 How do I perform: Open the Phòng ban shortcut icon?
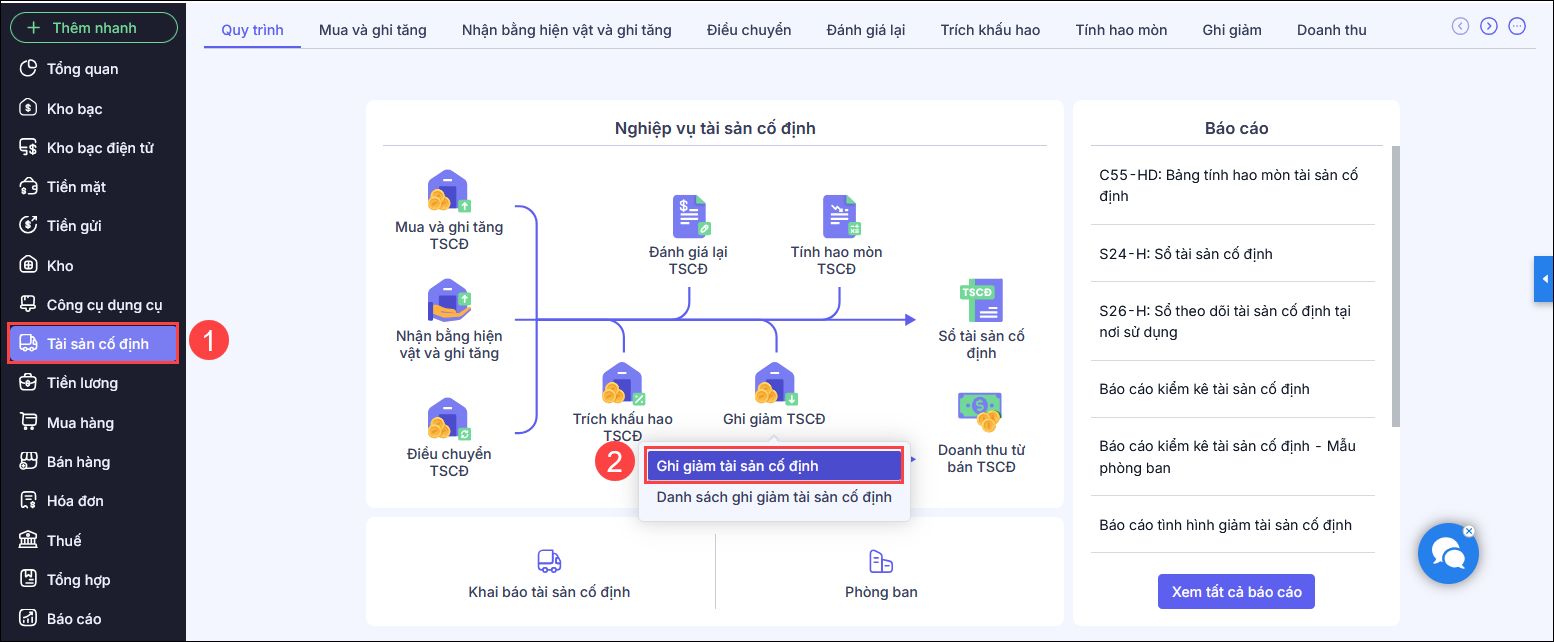881,561
